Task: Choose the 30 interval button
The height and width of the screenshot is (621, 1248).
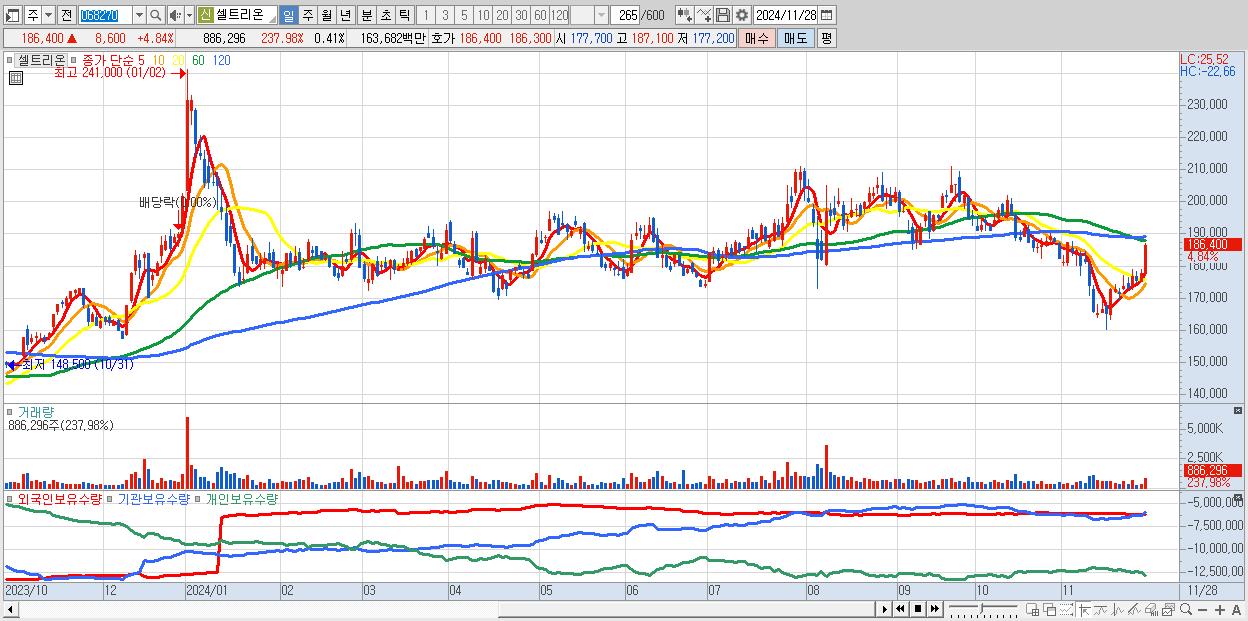Action: [x=521, y=16]
